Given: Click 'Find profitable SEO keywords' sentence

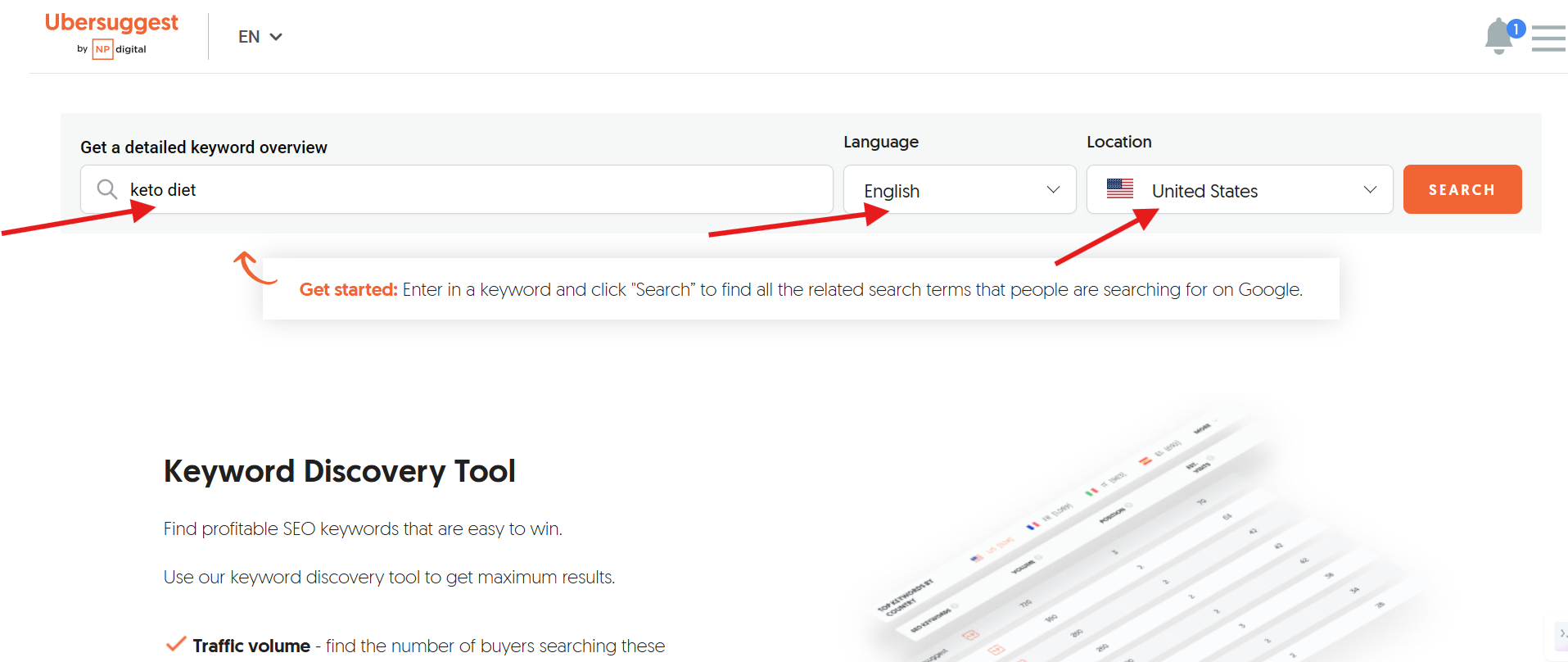Looking at the screenshot, I should coord(363,529).
